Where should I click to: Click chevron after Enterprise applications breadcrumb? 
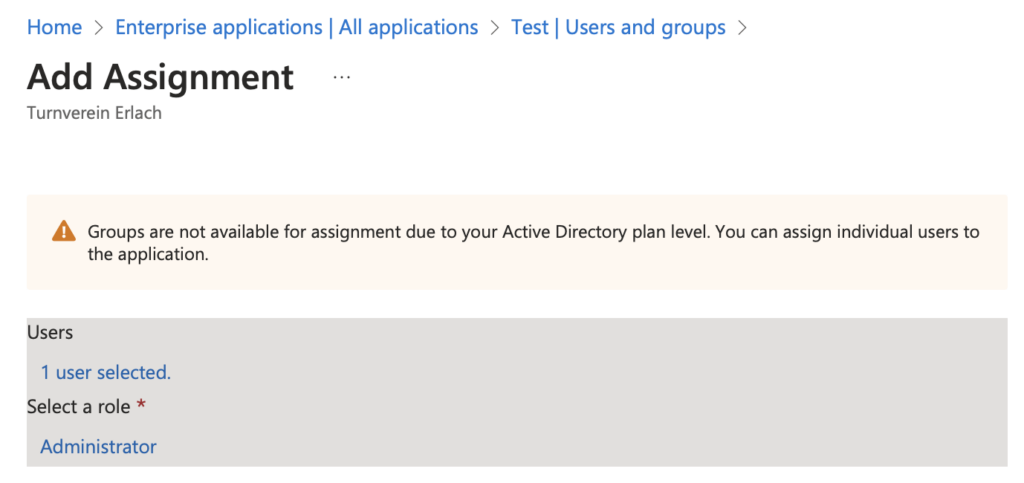coord(494,28)
